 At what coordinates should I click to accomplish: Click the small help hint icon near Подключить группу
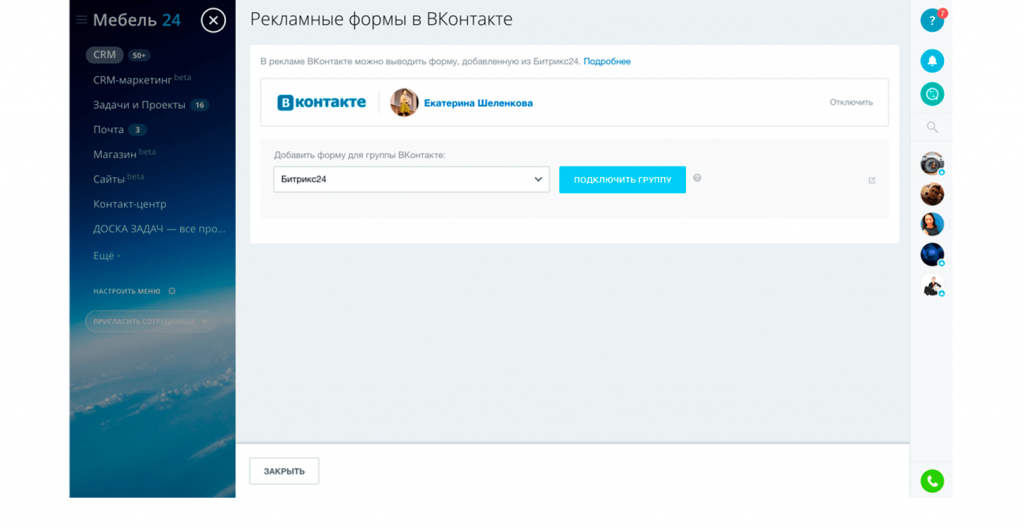click(697, 178)
